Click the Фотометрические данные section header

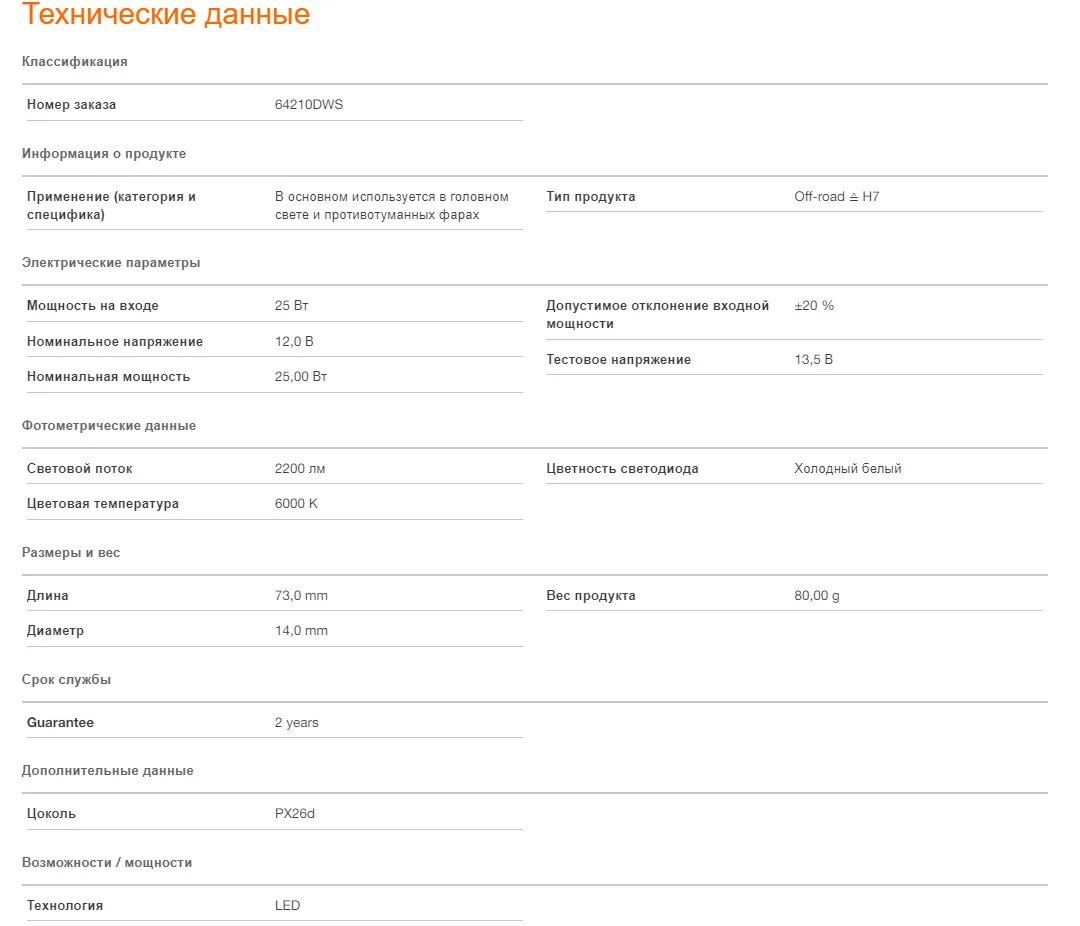pyautogui.click(x=109, y=426)
